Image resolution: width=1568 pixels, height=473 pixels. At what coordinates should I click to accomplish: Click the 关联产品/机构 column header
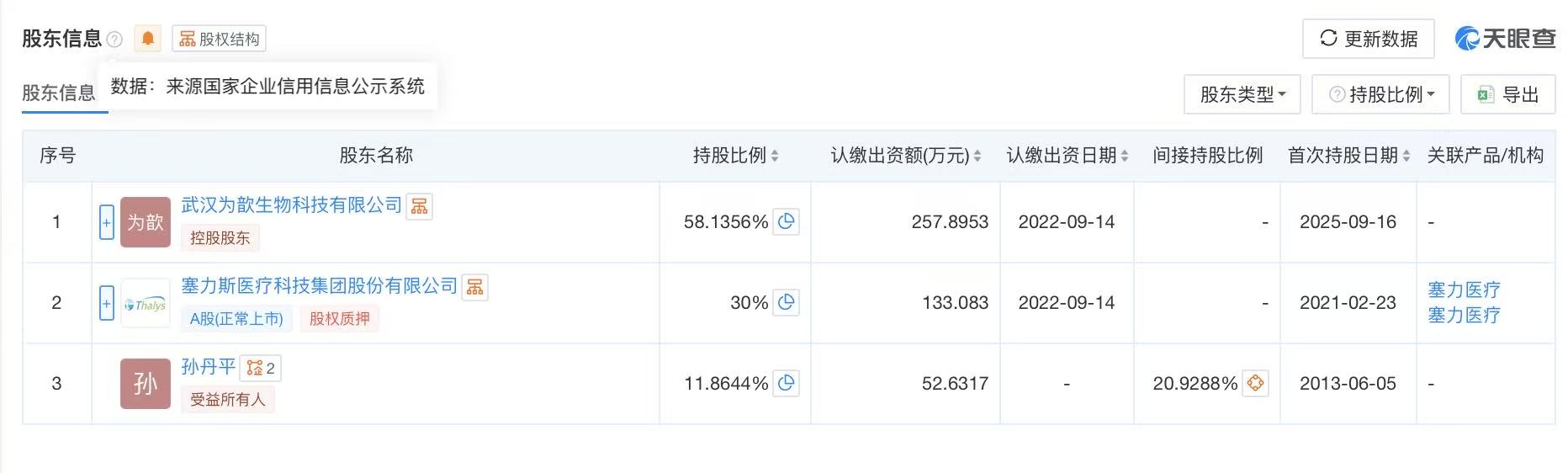pyautogui.click(x=1486, y=156)
